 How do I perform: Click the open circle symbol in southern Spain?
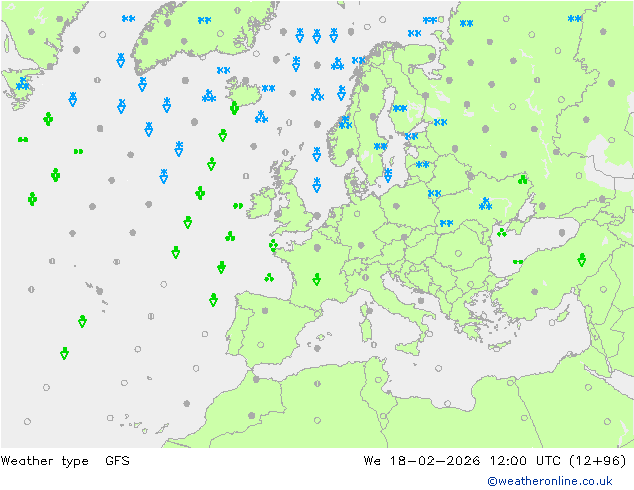260,345
